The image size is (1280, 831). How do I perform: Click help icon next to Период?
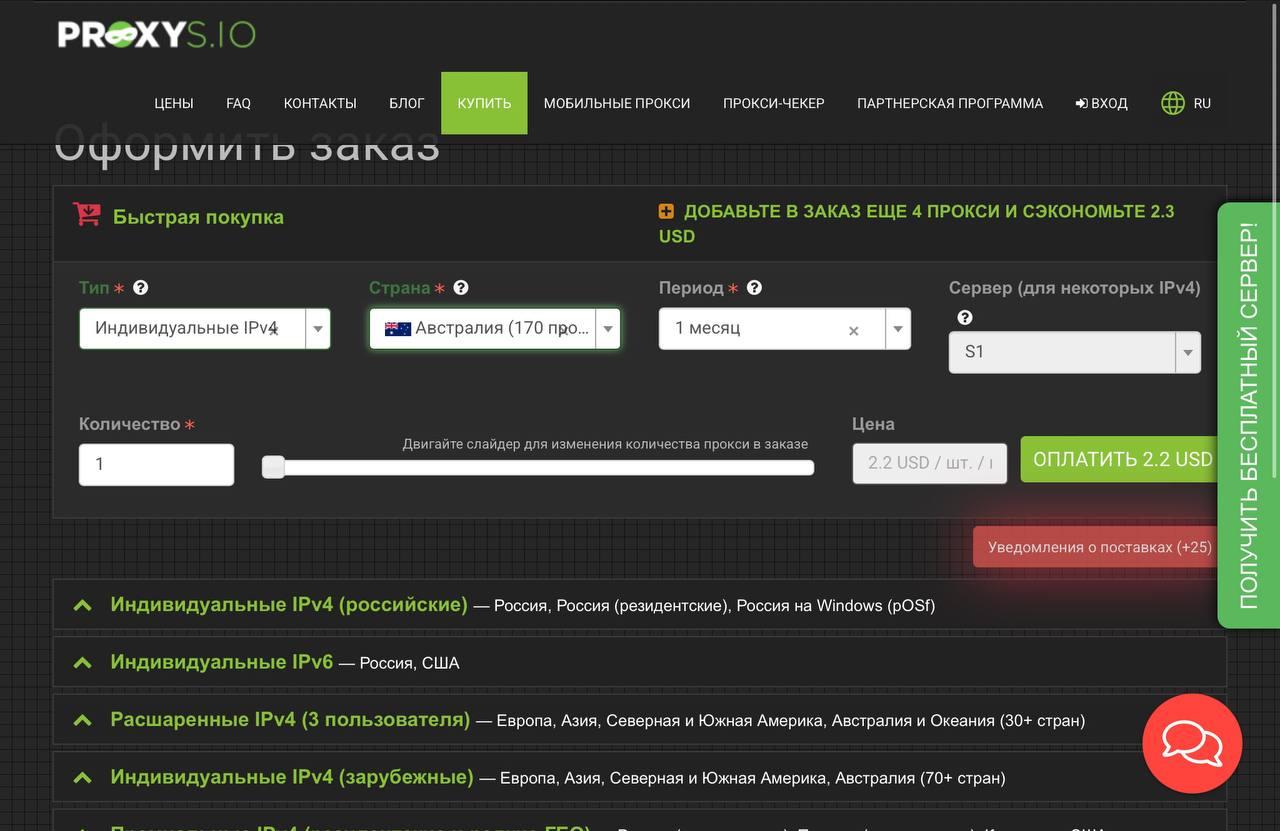point(755,288)
